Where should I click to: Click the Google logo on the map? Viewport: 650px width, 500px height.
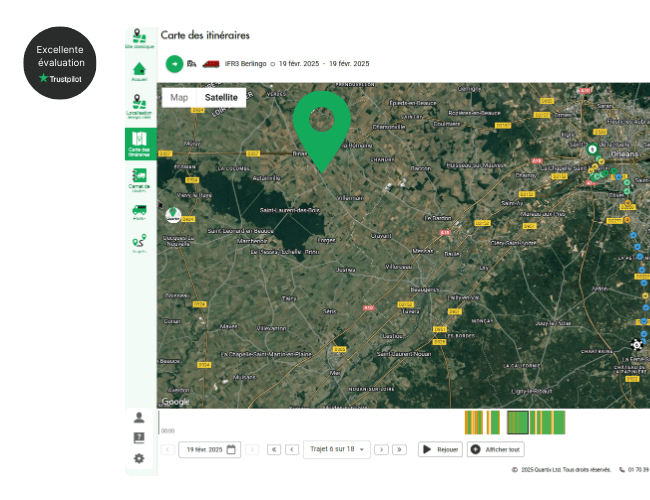pos(175,402)
